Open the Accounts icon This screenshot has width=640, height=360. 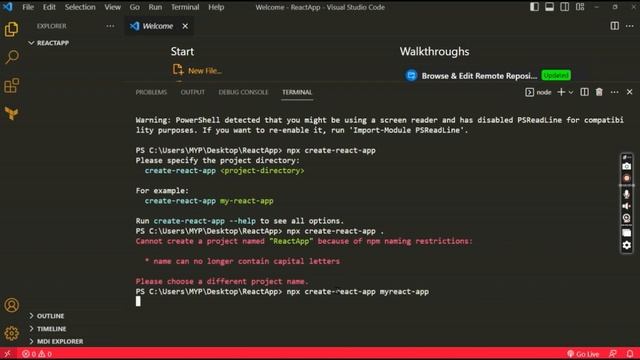pyautogui.click(x=11, y=305)
